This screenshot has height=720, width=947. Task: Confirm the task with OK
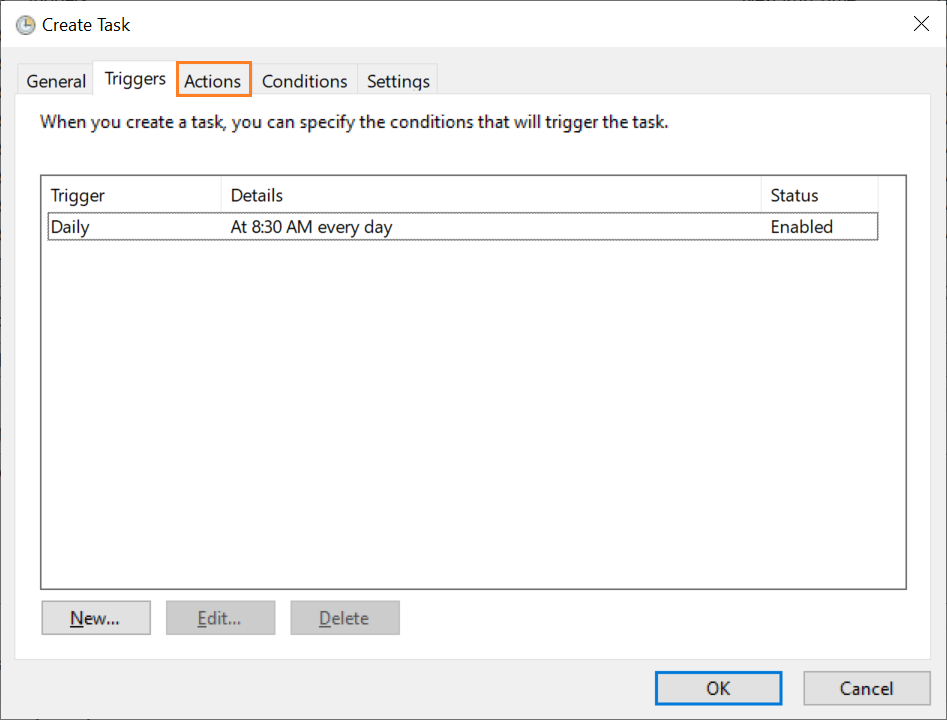click(718, 688)
